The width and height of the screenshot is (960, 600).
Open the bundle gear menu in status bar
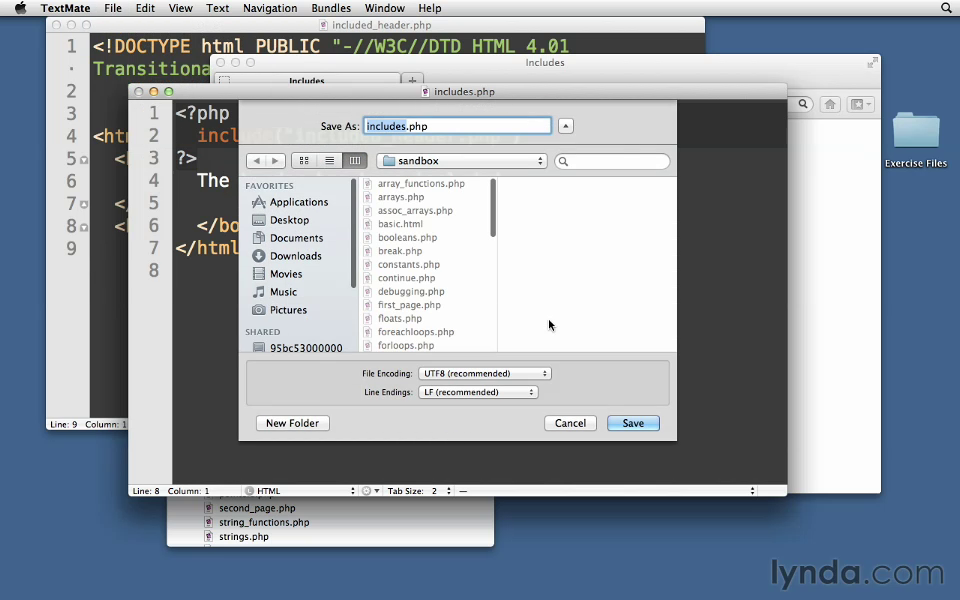[x=370, y=491]
